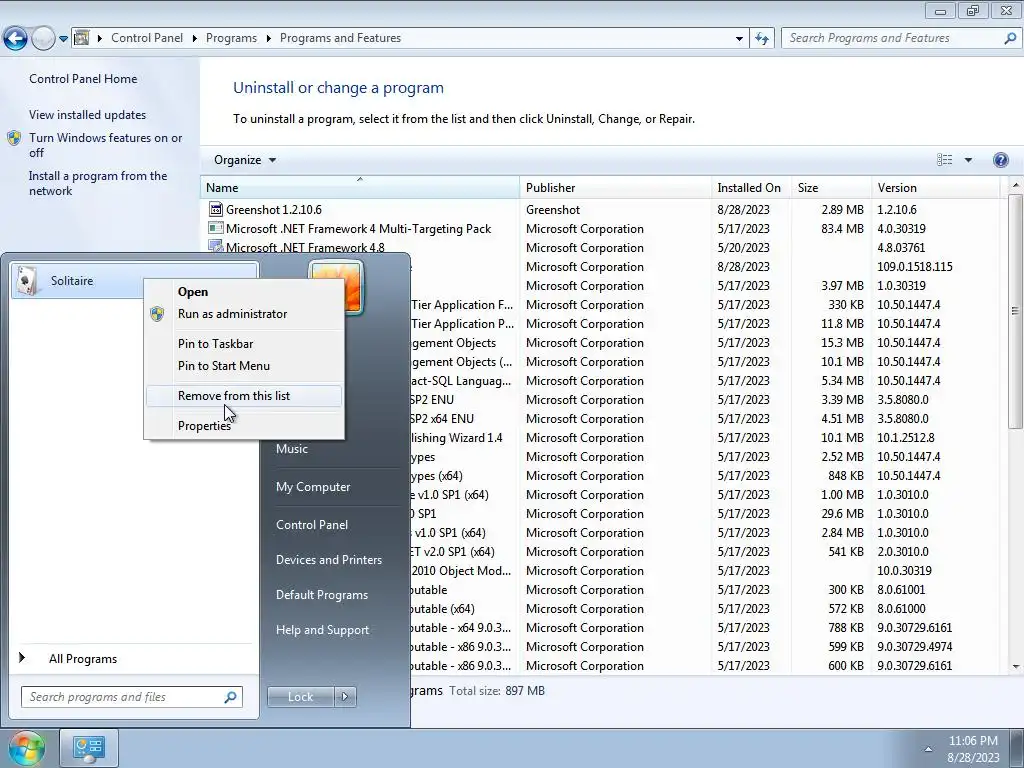Open Help and Support
This screenshot has height=768, width=1024.
[323, 630]
